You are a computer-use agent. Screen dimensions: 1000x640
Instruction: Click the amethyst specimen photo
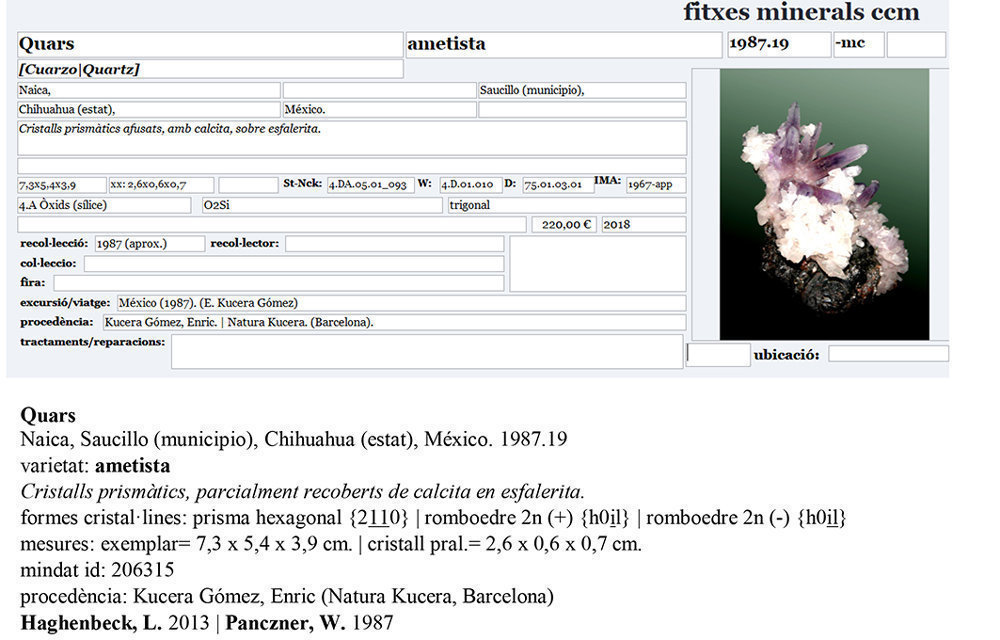(x=824, y=204)
